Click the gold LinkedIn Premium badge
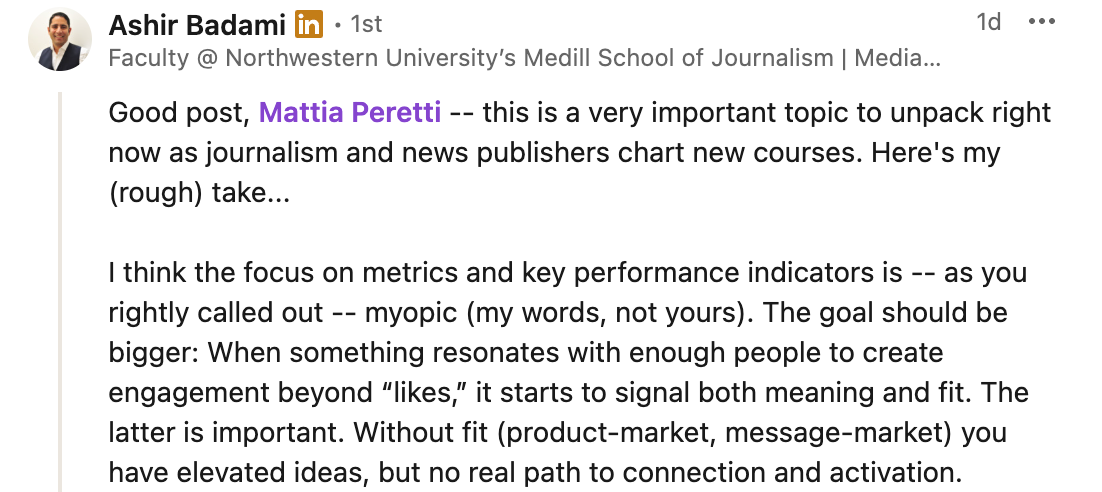 point(310,23)
